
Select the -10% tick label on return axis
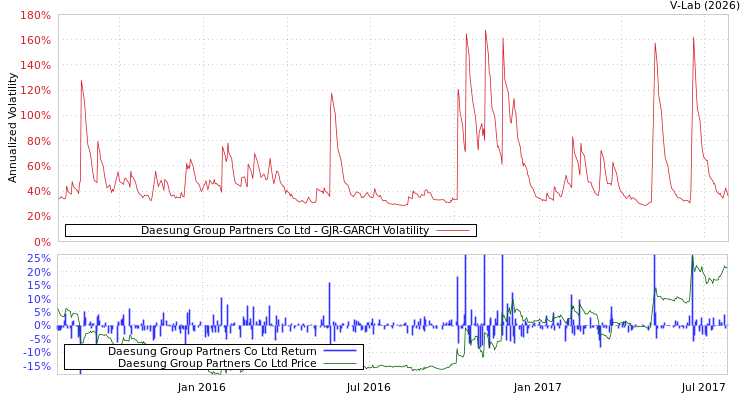pyautogui.click(x=35, y=352)
